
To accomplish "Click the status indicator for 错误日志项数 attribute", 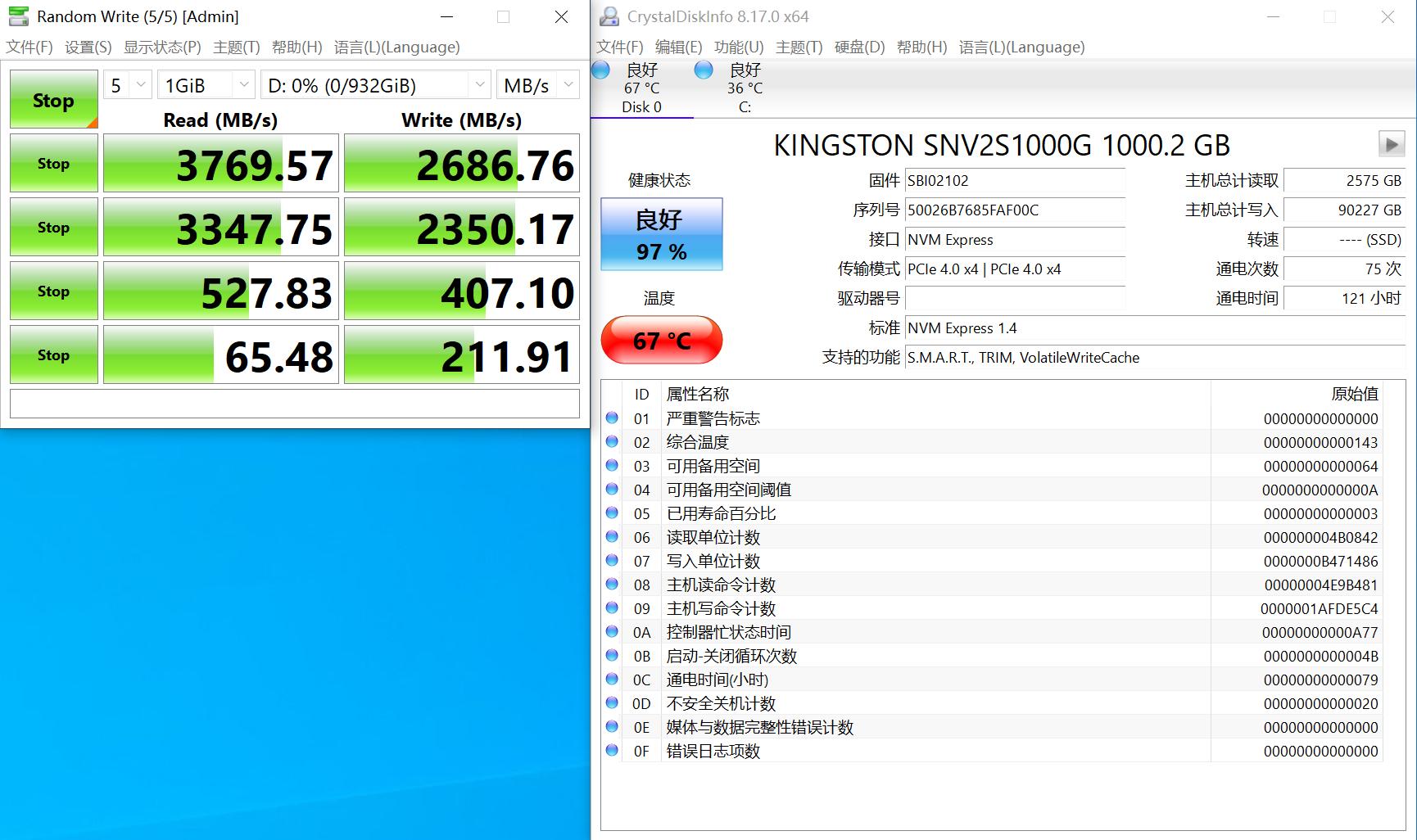I will [x=611, y=750].
